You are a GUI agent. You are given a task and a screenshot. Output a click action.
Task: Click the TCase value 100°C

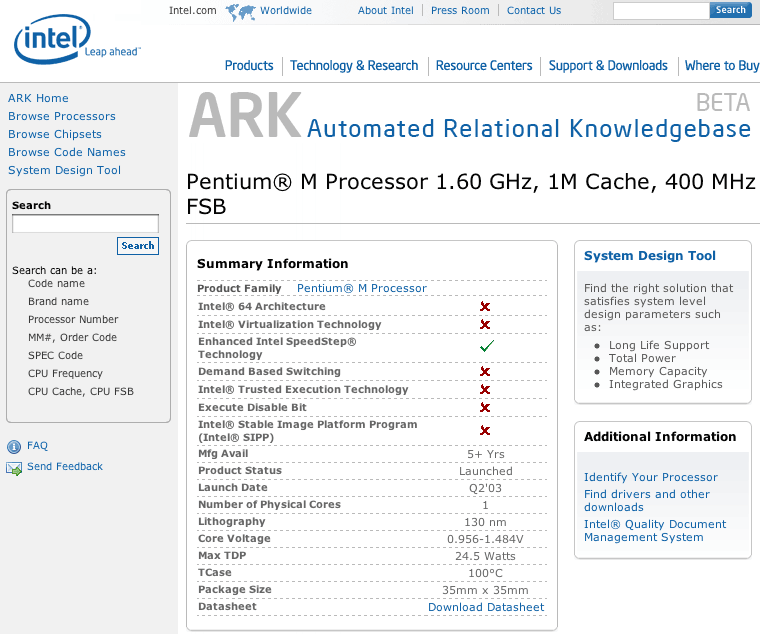[x=485, y=573]
